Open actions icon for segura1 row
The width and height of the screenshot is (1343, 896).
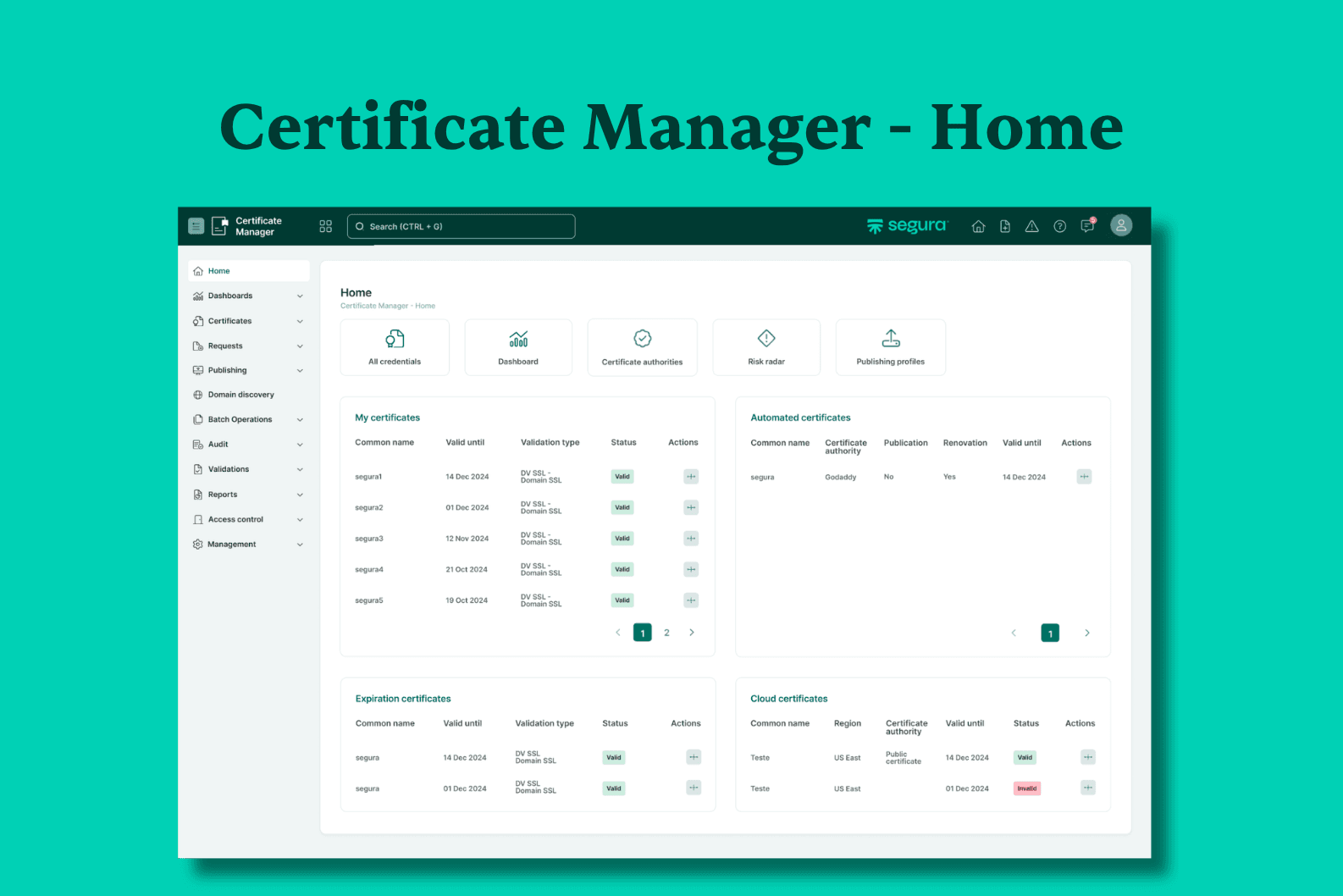pyautogui.click(x=691, y=477)
